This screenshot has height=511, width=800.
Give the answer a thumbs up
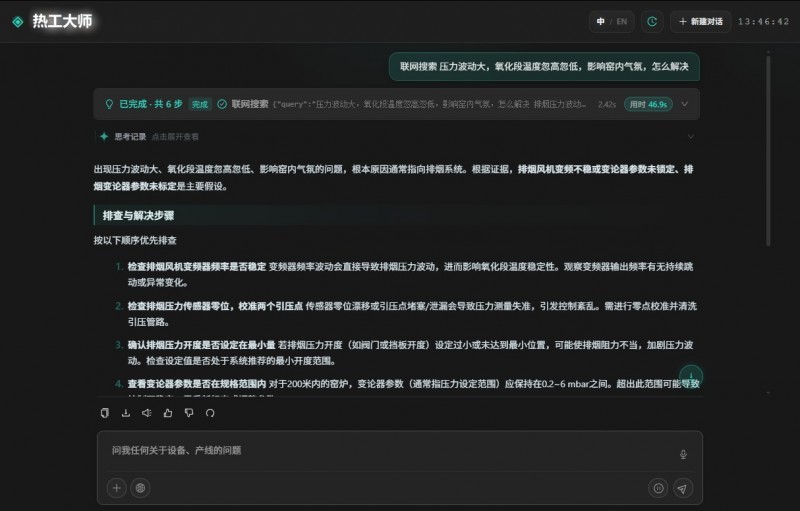coord(168,413)
